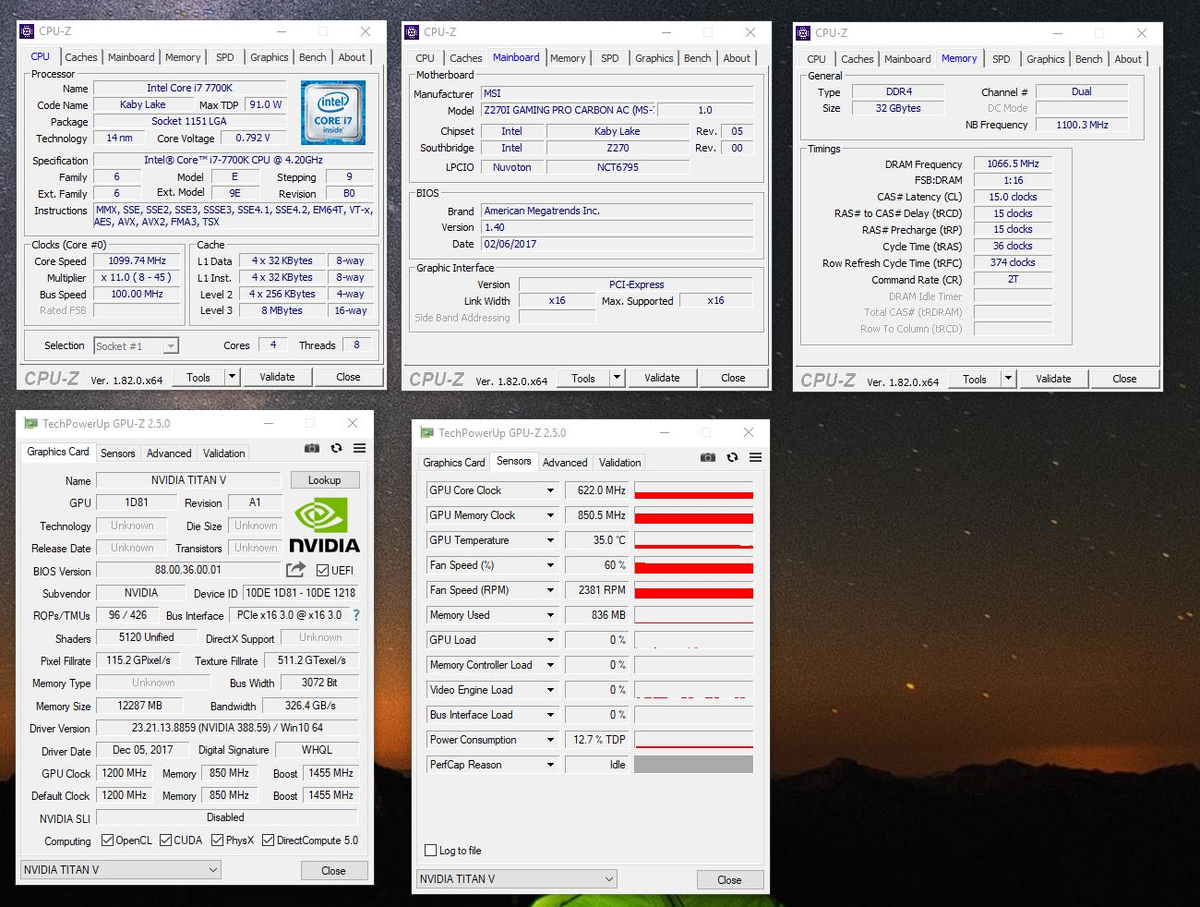Toggle the CUDA checkbox
Viewport: 1200px width, 907px height.
pos(166,840)
